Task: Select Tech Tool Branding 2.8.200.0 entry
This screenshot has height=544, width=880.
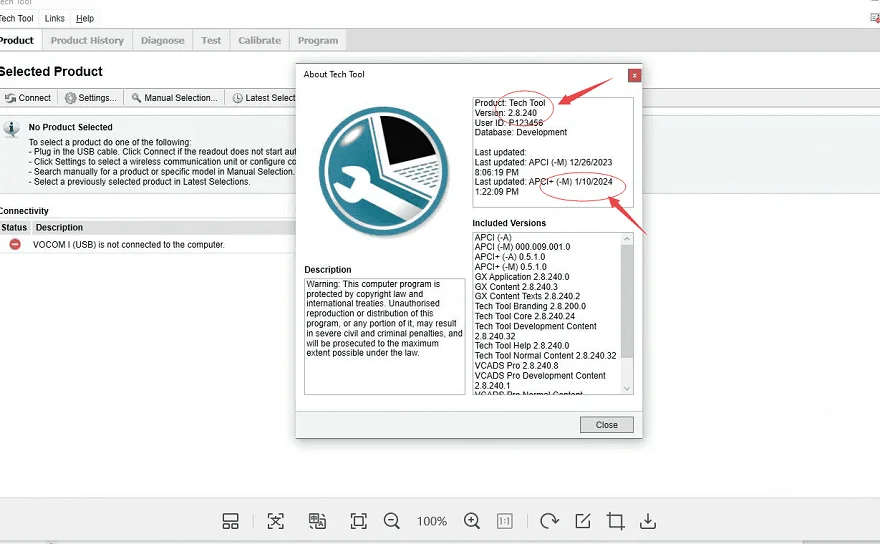Action: click(530, 307)
